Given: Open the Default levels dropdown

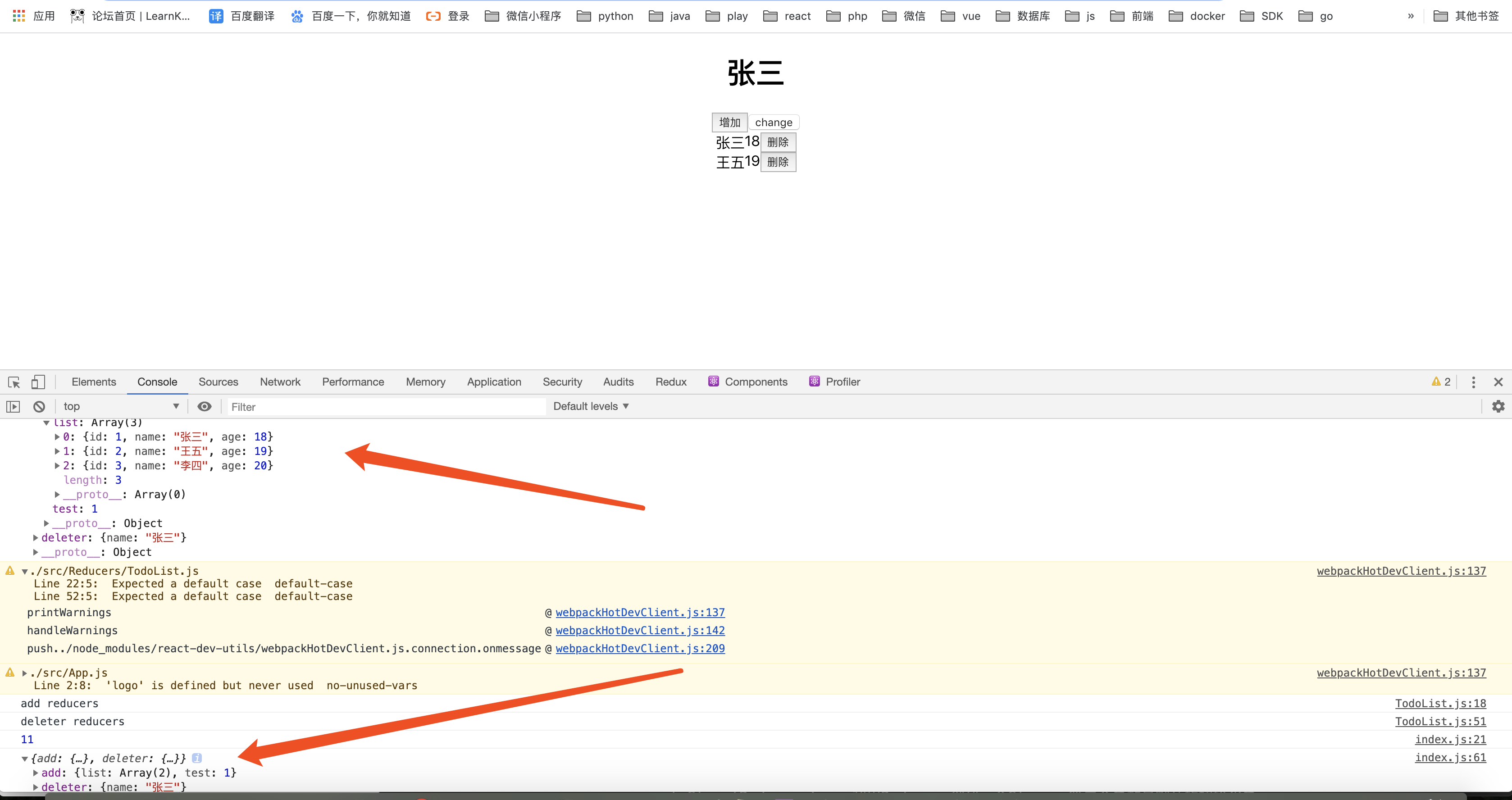Looking at the screenshot, I should [x=591, y=406].
